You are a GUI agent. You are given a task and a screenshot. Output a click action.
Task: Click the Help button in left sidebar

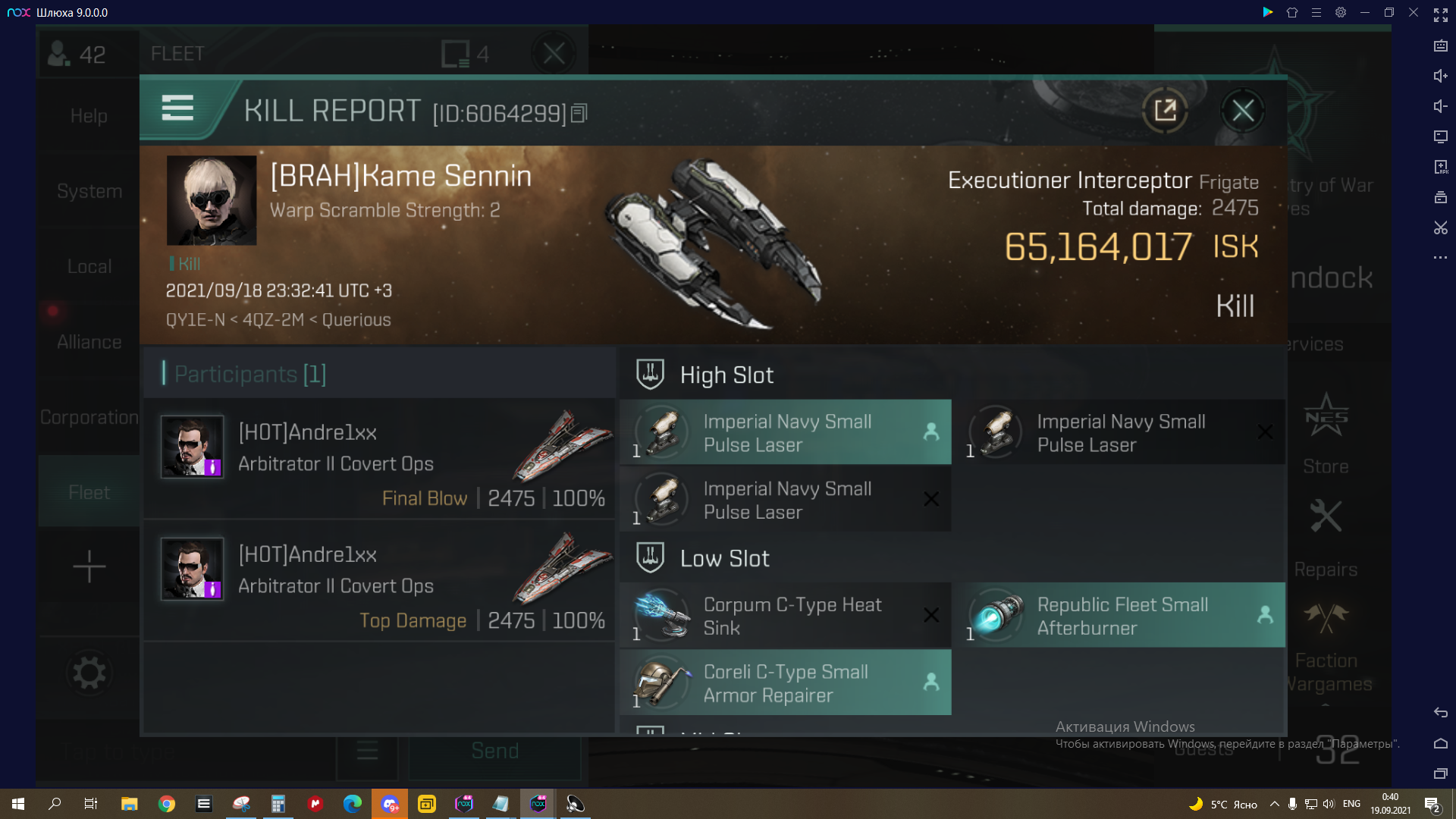[89, 116]
